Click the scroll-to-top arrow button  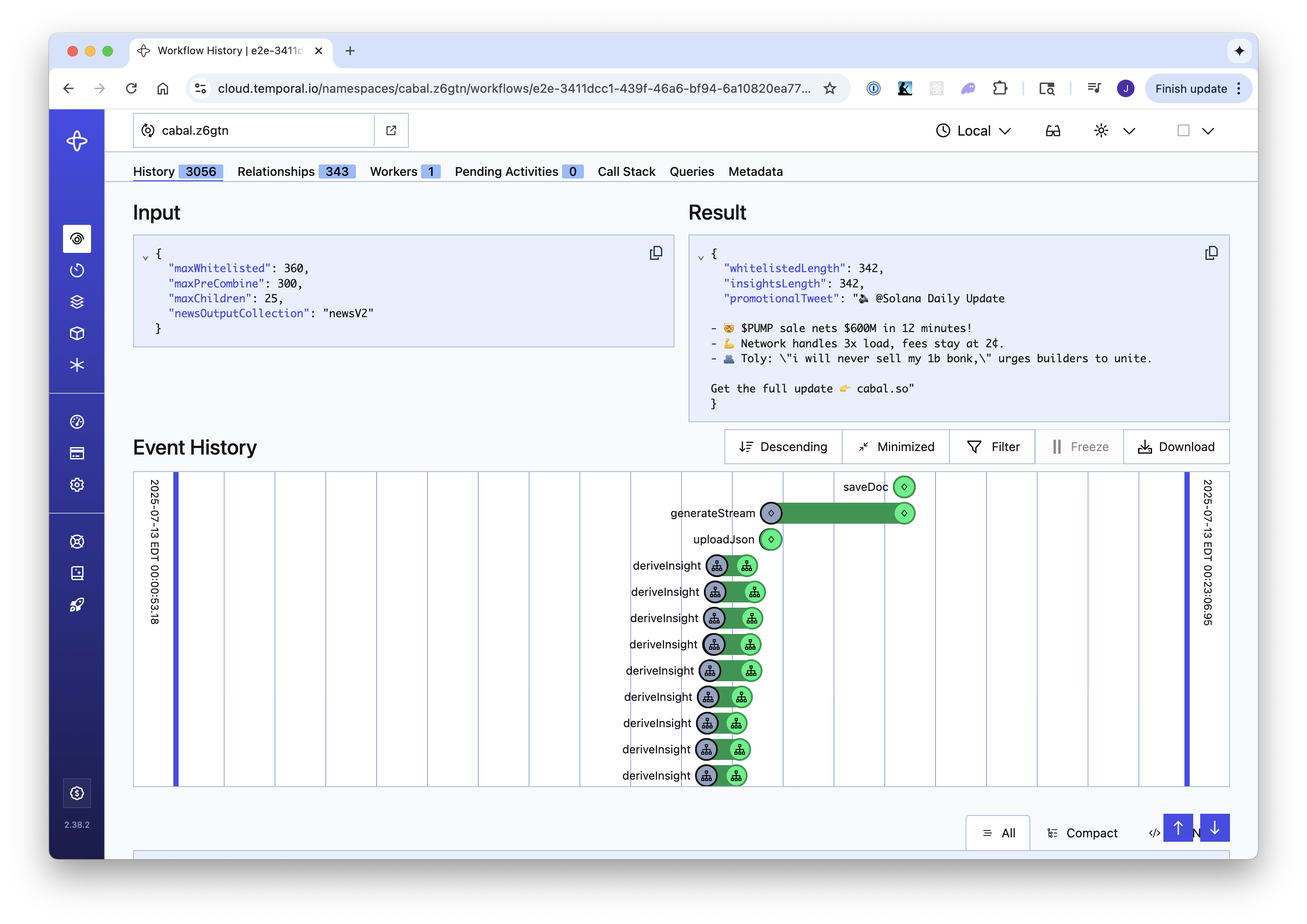tap(1178, 828)
